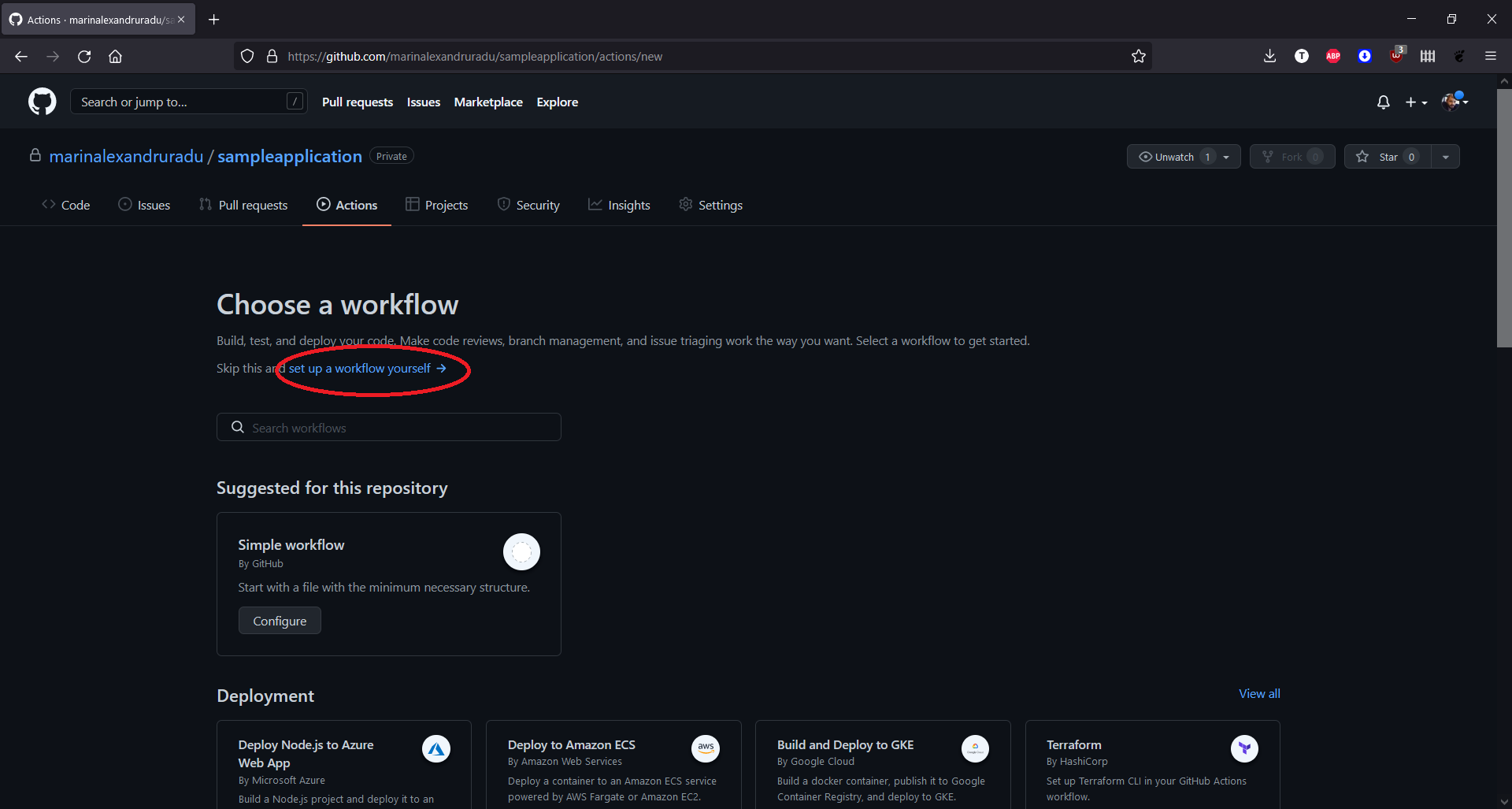This screenshot has width=1512, height=809.
Task: Click the Deploy to Amazon ECS card title
Action: (x=571, y=744)
